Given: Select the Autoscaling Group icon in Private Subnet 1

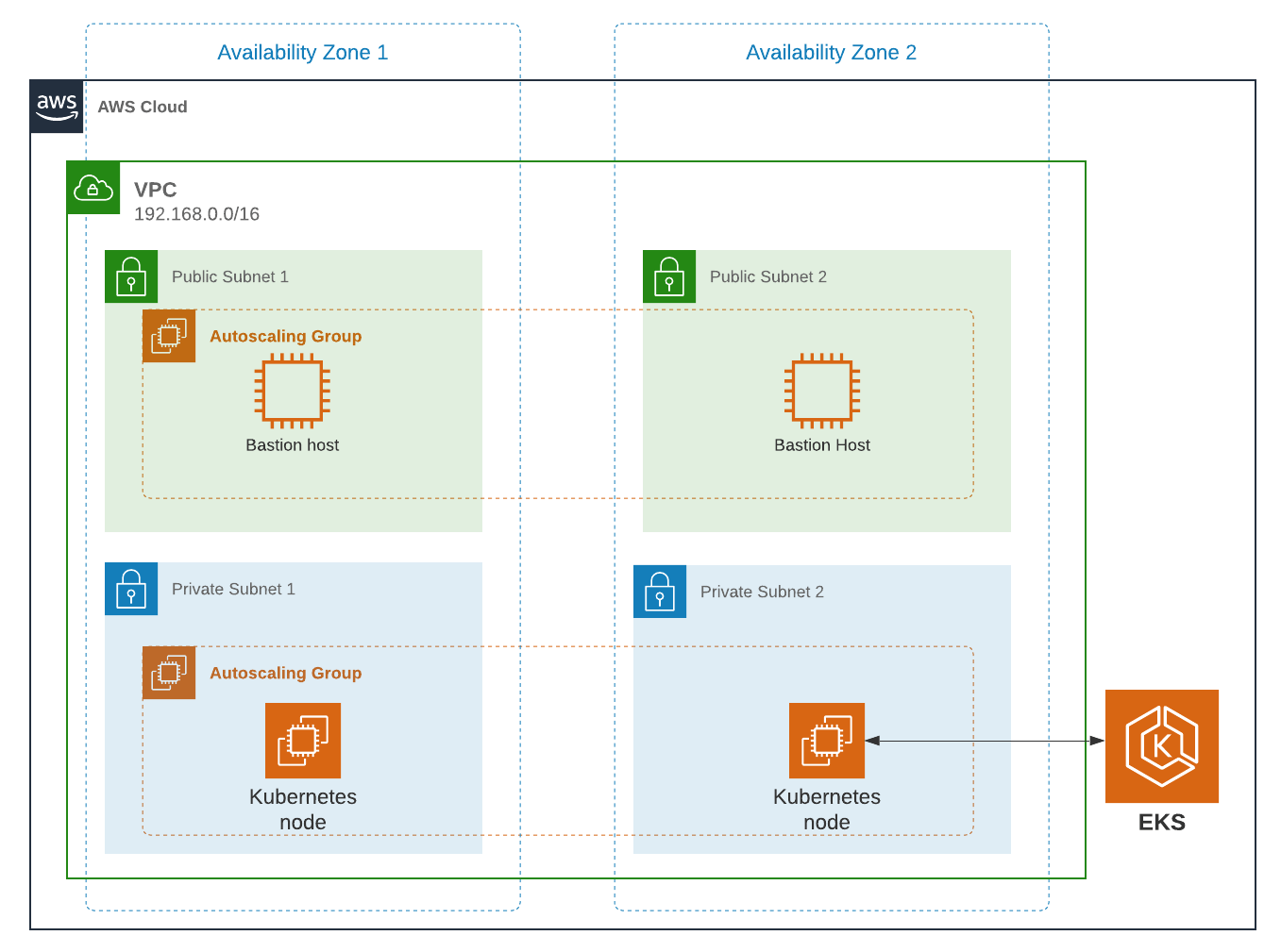Looking at the screenshot, I should pyautogui.click(x=169, y=673).
